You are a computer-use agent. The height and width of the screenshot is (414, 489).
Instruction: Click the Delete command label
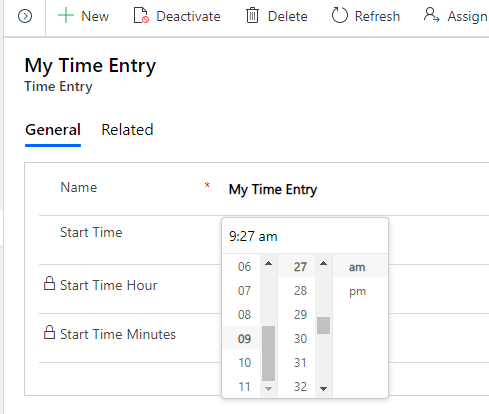coord(288,16)
